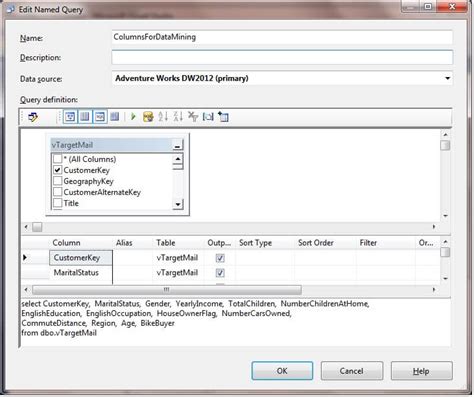Click grid pane scroll right arrow
The image size is (474, 397).
tap(434, 290)
